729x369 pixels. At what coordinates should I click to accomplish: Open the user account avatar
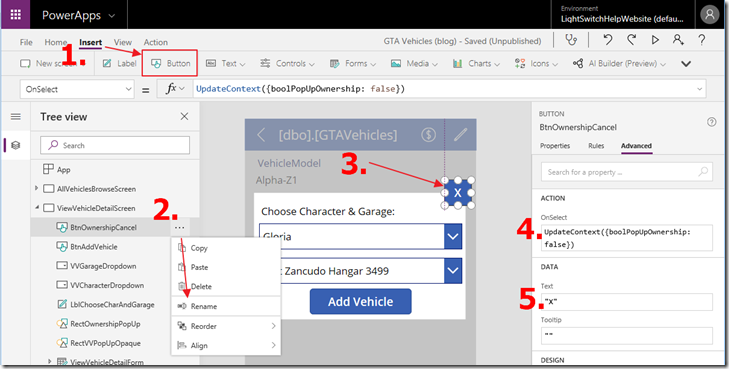click(x=709, y=15)
